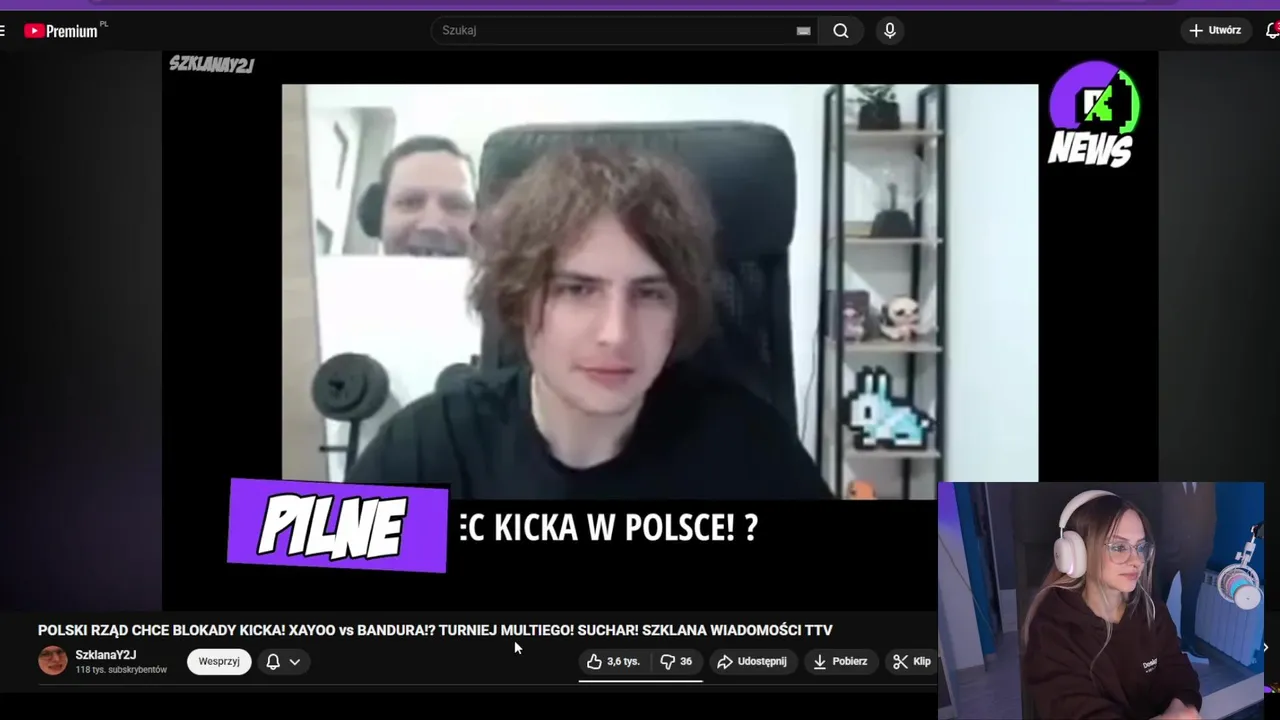Dislike the video showing 36
This screenshot has height=720, width=1280.
point(677,662)
